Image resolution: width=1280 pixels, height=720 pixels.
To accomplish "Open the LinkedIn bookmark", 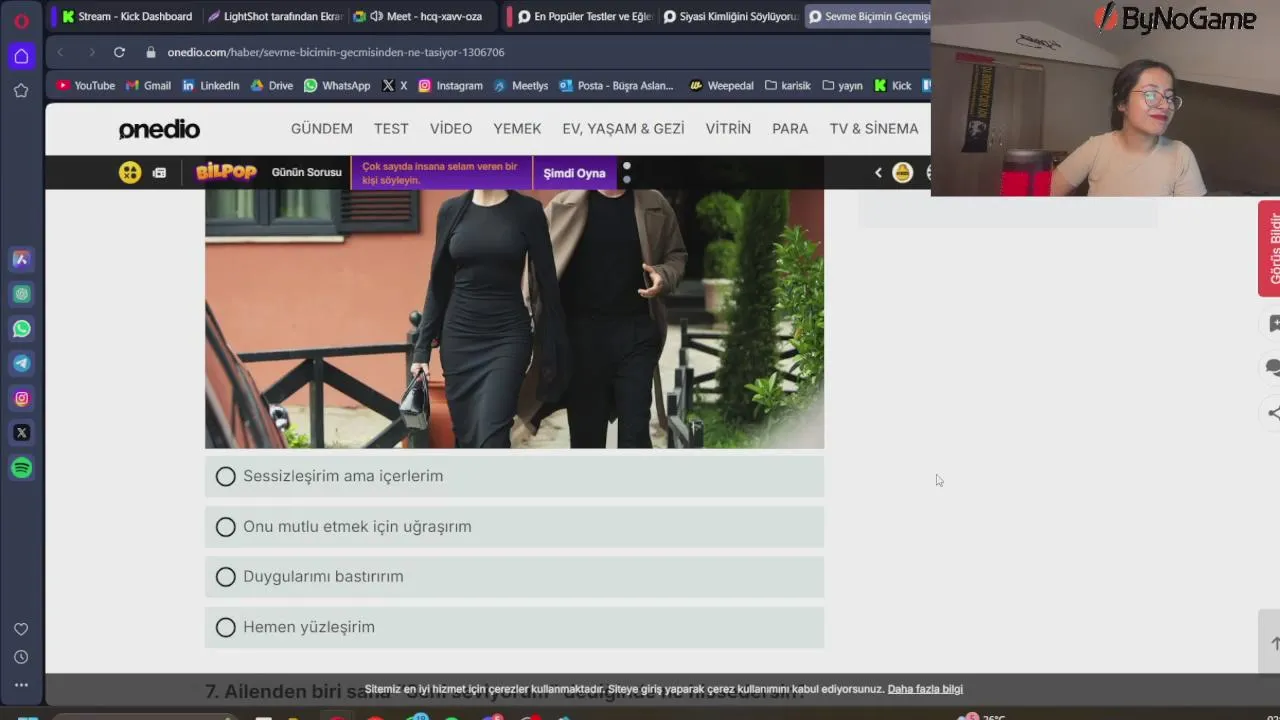I will coord(210,86).
